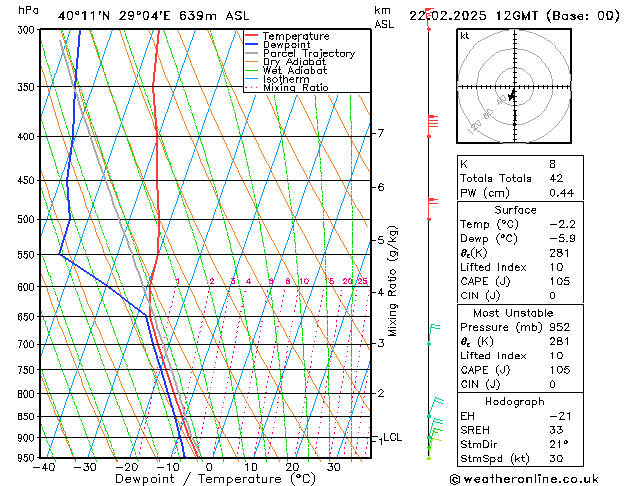Click the surface Temp value -2.2
629x486 pixels.
tap(562, 224)
